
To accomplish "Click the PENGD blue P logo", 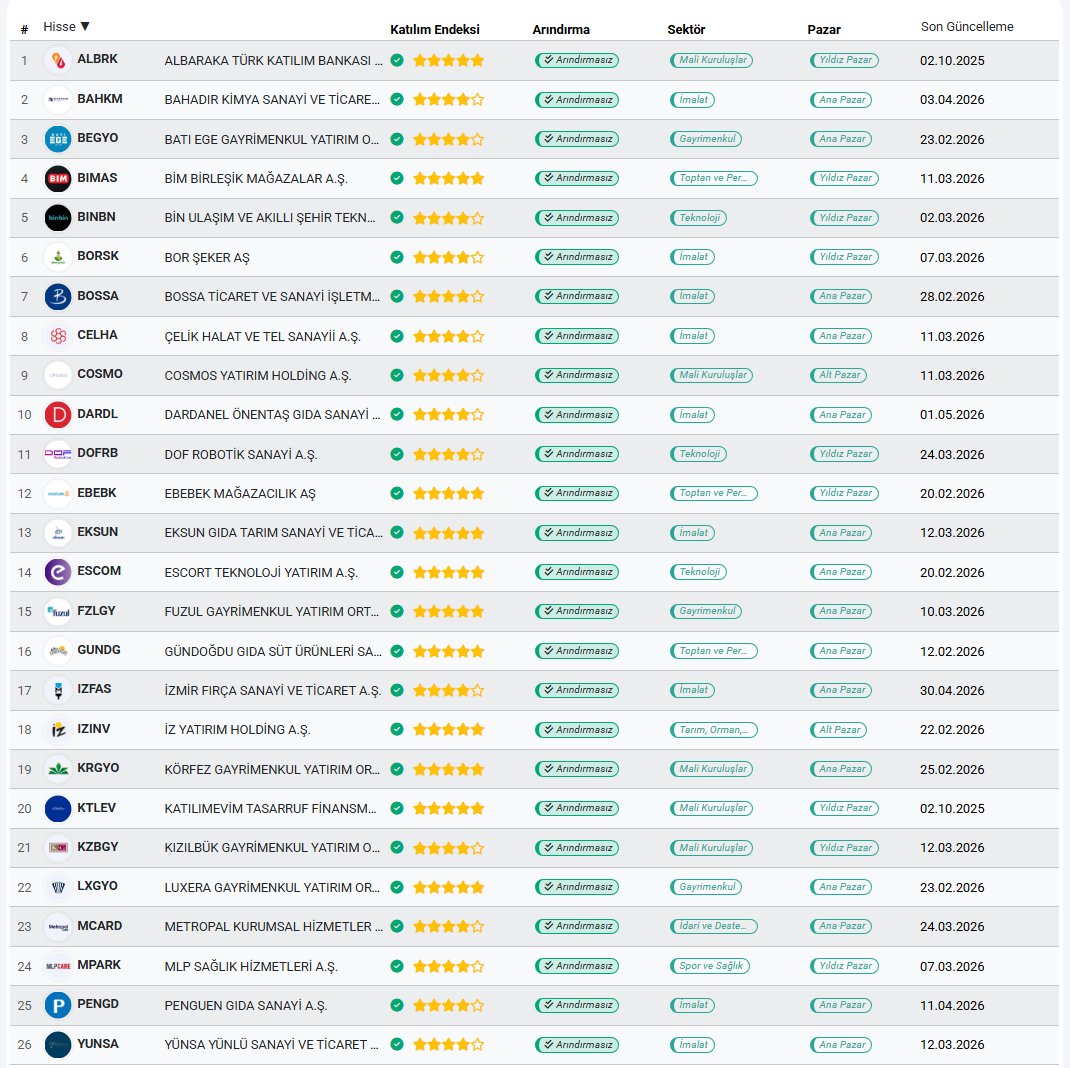I will 58,1005.
